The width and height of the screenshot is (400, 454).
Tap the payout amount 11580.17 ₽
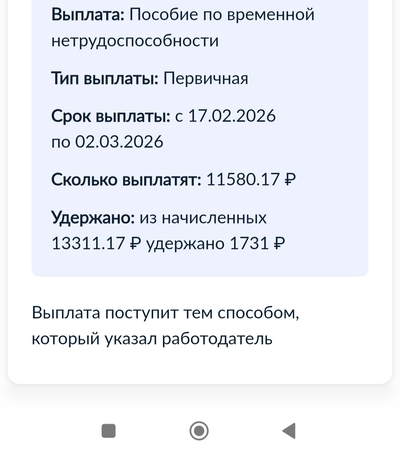click(251, 180)
